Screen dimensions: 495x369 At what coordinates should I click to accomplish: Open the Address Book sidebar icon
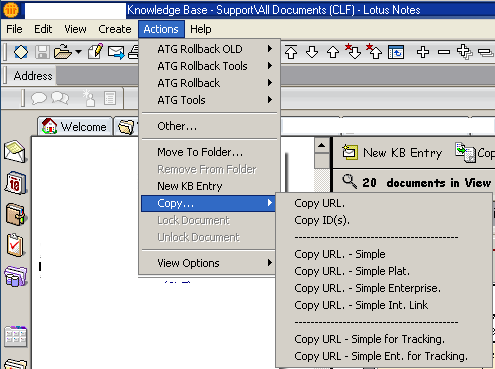(x=16, y=214)
